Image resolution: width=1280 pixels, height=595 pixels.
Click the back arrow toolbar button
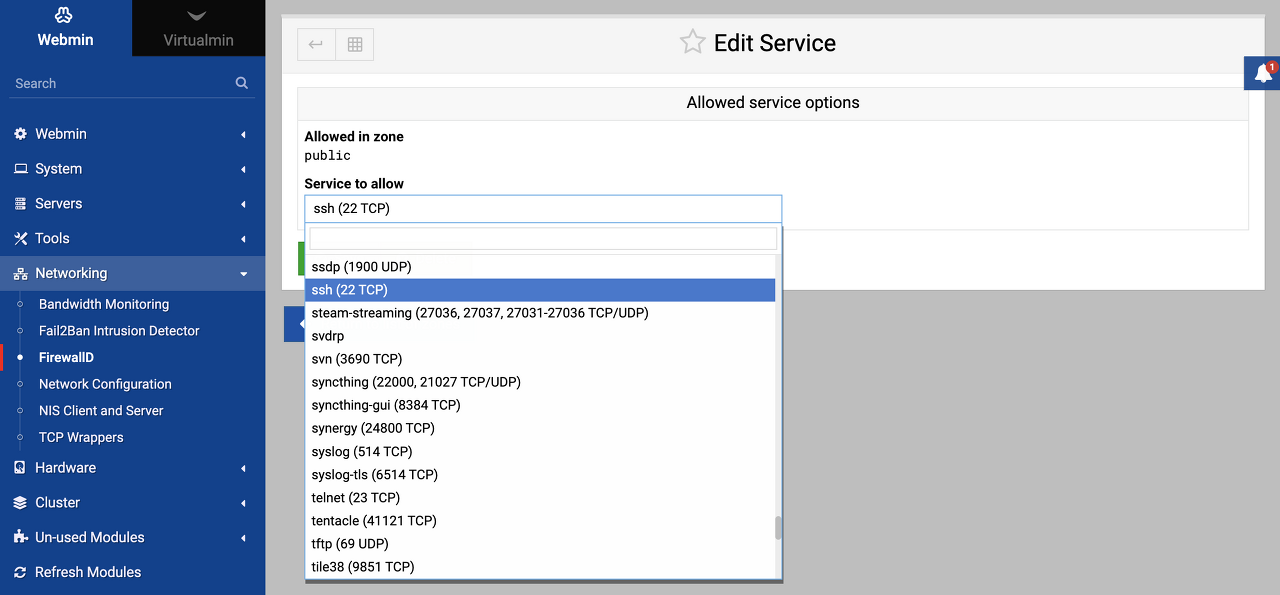click(x=316, y=44)
